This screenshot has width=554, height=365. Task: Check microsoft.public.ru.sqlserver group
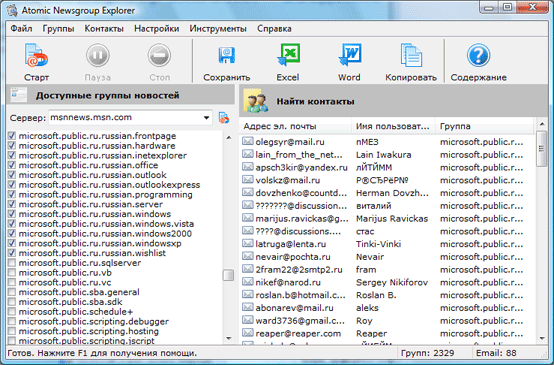[x=12, y=263]
